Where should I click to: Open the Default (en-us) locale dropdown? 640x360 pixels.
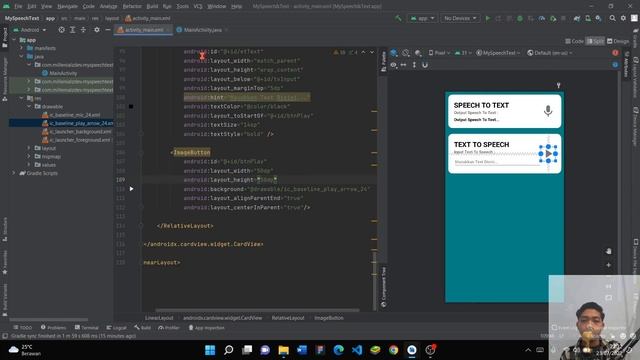(x=549, y=53)
